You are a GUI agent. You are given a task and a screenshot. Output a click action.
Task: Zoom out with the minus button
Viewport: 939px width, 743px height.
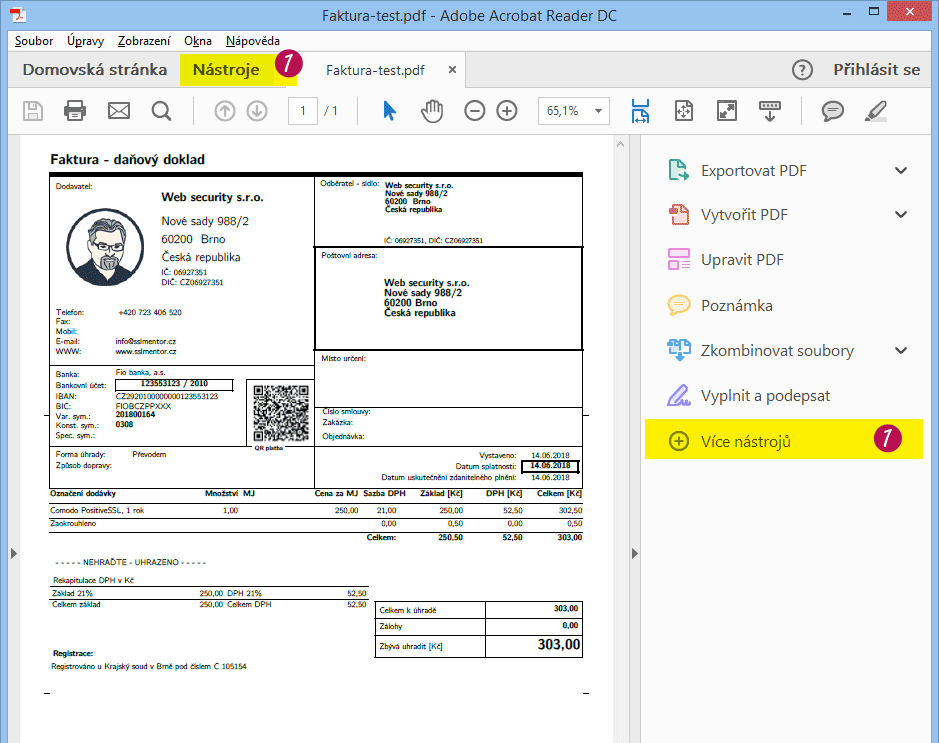[474, 111]
